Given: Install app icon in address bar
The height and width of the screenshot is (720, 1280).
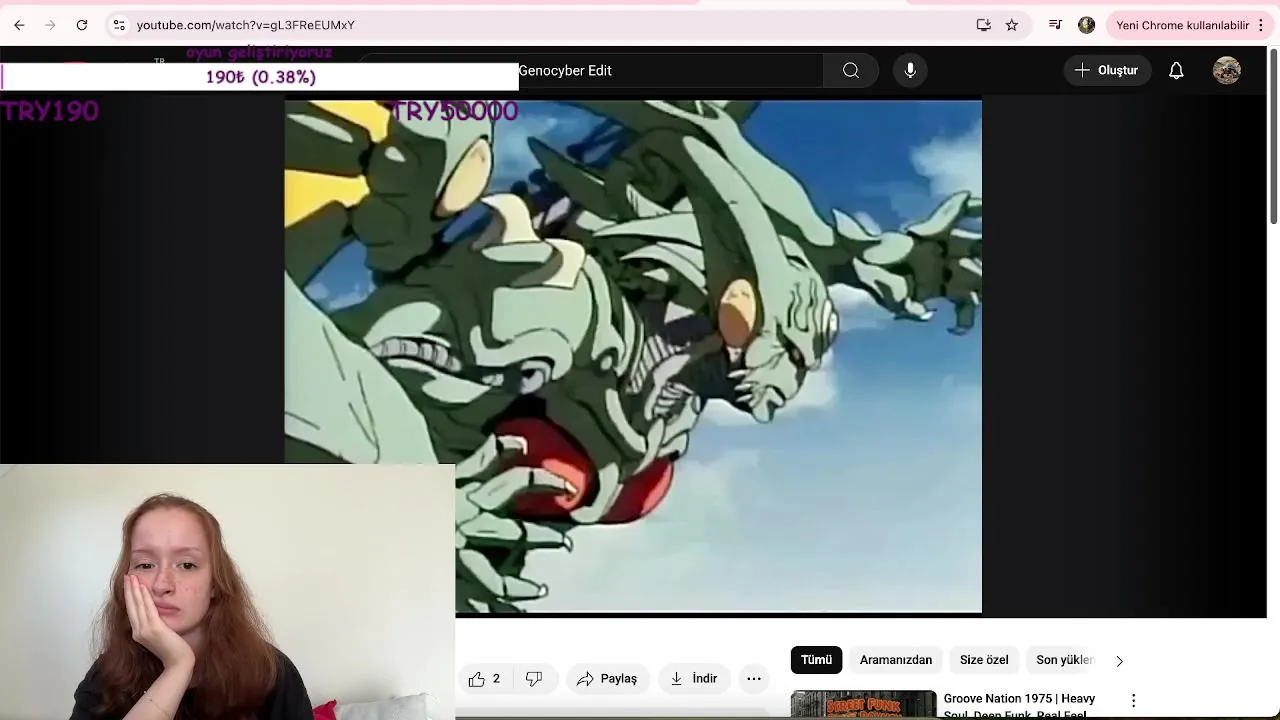Looking at the screenshot, I should [x=984, y=25].
